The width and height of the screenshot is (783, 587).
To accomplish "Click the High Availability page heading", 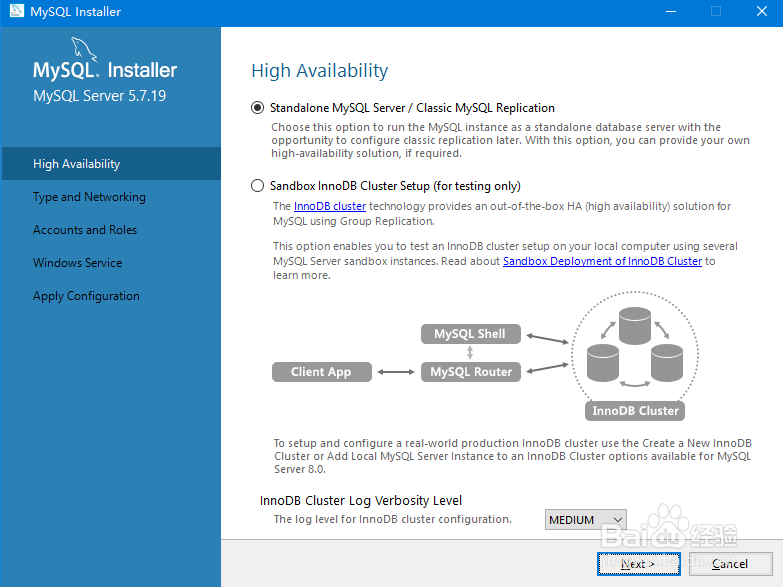I will point(320,71).
